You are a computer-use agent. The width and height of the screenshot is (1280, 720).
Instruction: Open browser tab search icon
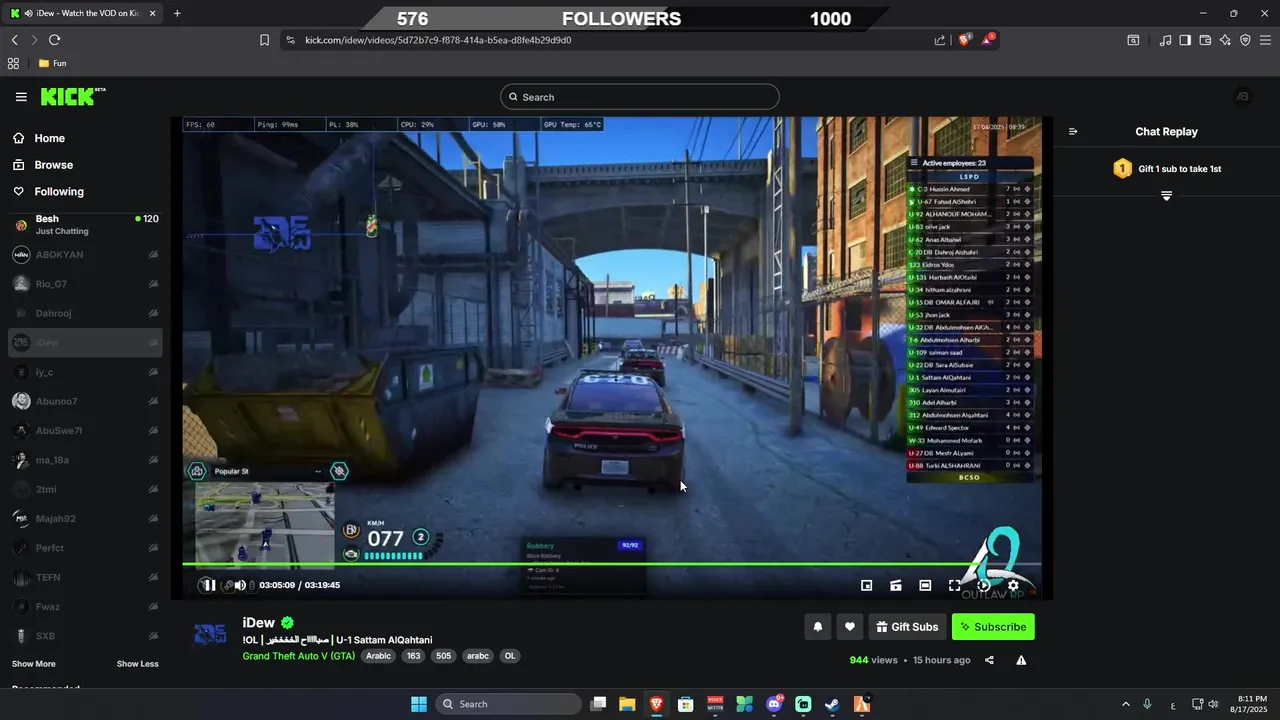(x=1133, y=40)
